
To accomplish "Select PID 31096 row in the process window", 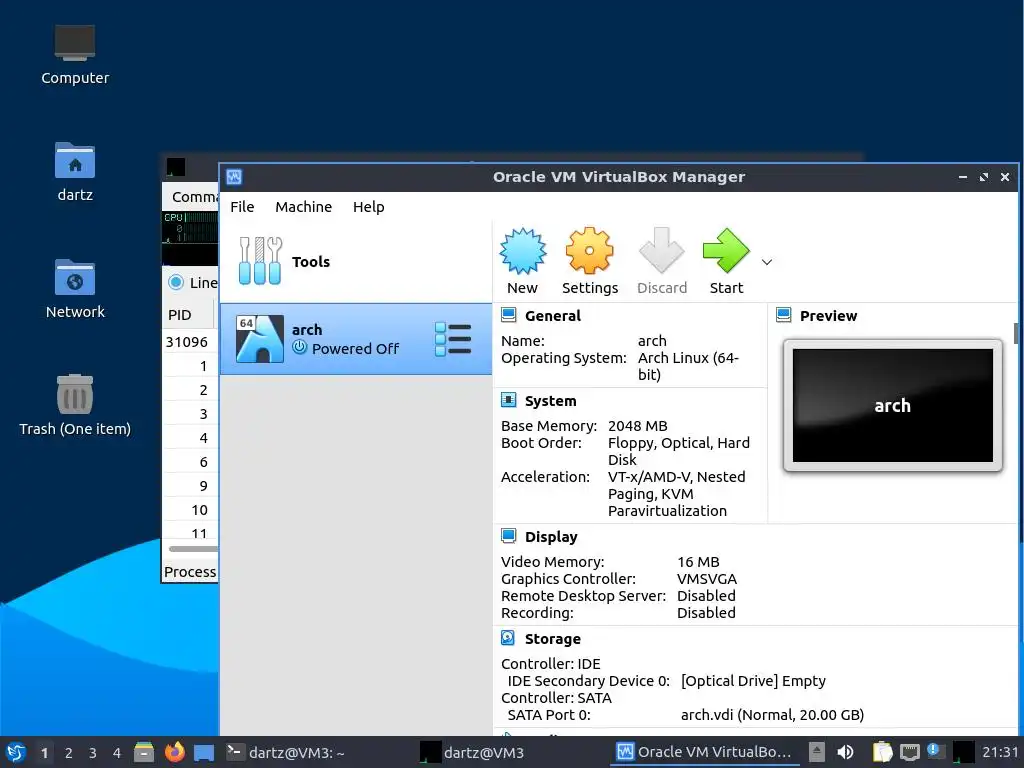I will (189, 342).
